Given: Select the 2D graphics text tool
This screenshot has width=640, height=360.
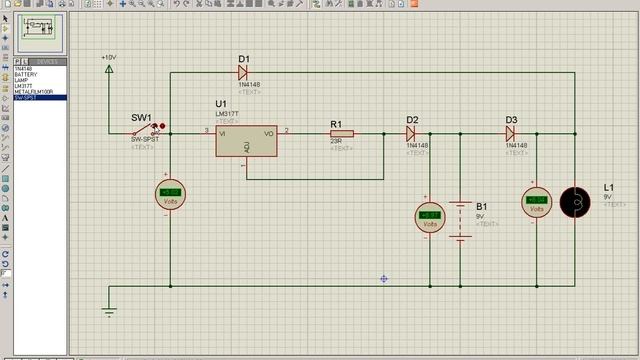Looking at the screenshot, I should (5, 218).
